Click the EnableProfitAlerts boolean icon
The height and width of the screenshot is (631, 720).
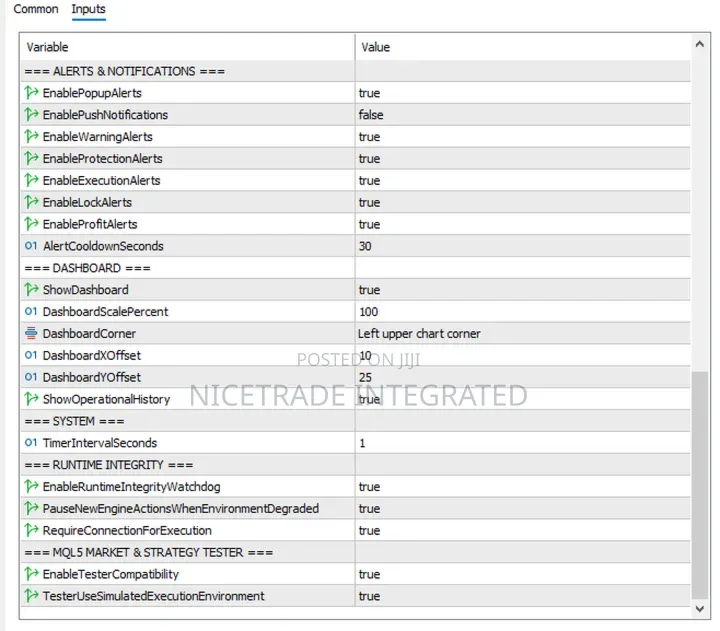(31, 224)
